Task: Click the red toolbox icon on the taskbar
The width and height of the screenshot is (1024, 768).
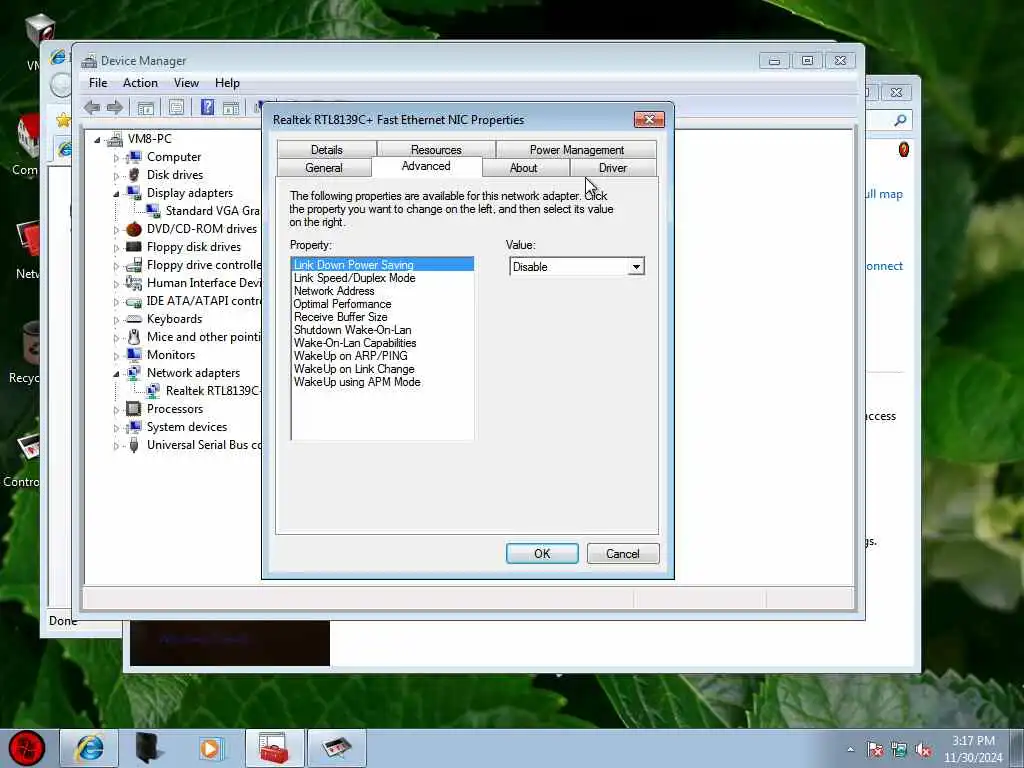Action: (274, 748)
